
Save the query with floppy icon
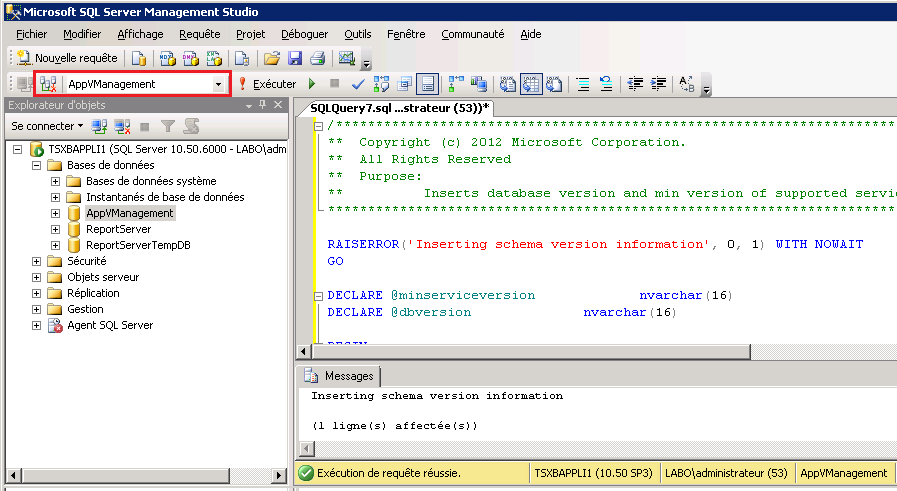point(295,58)
